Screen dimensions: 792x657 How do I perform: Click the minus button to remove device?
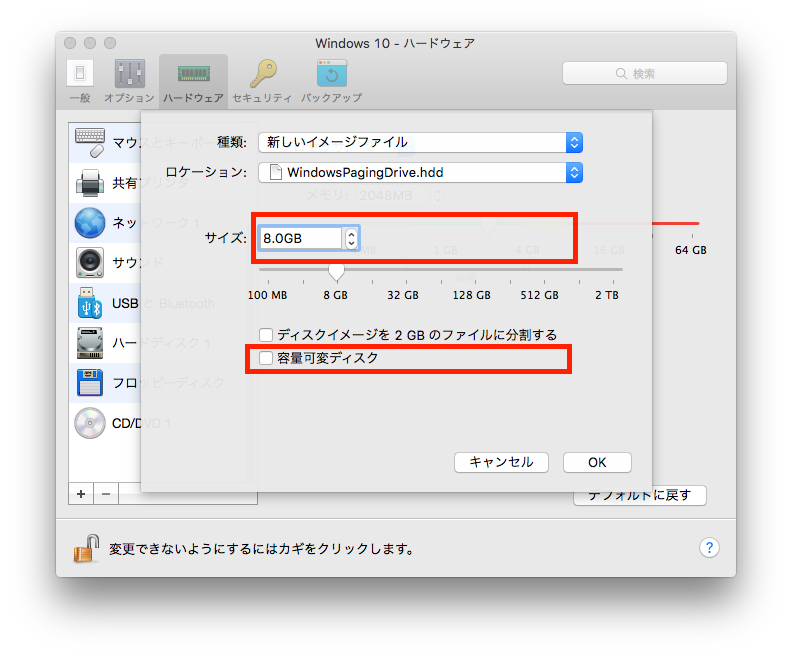click(x=106, y=494)
